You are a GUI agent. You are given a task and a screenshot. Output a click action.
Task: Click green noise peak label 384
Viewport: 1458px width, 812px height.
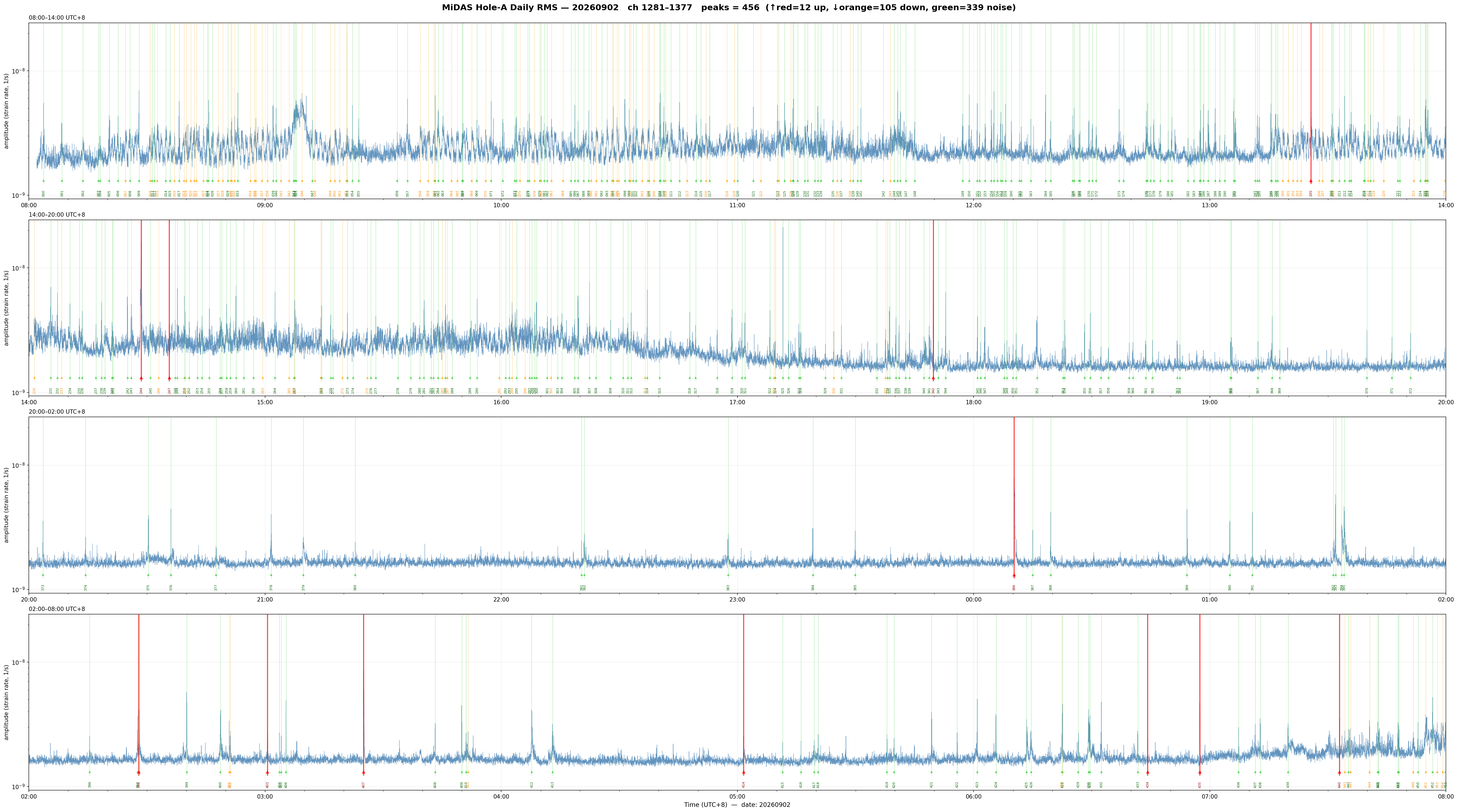pos(813,587)
